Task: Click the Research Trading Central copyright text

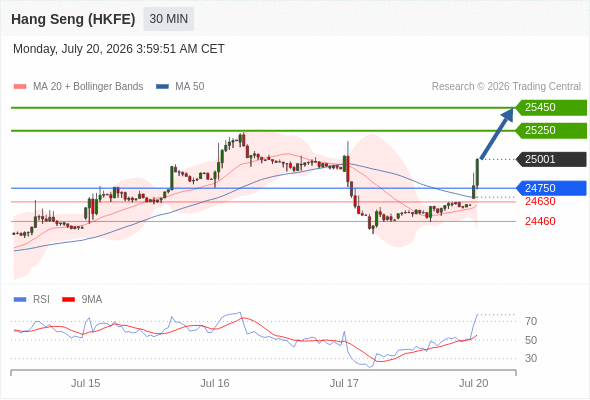Action: click(x=506, y=87)
